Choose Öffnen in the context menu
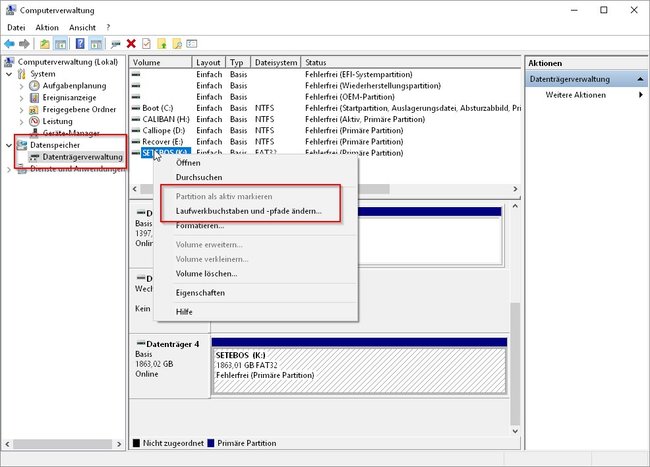 click(256, 163)
